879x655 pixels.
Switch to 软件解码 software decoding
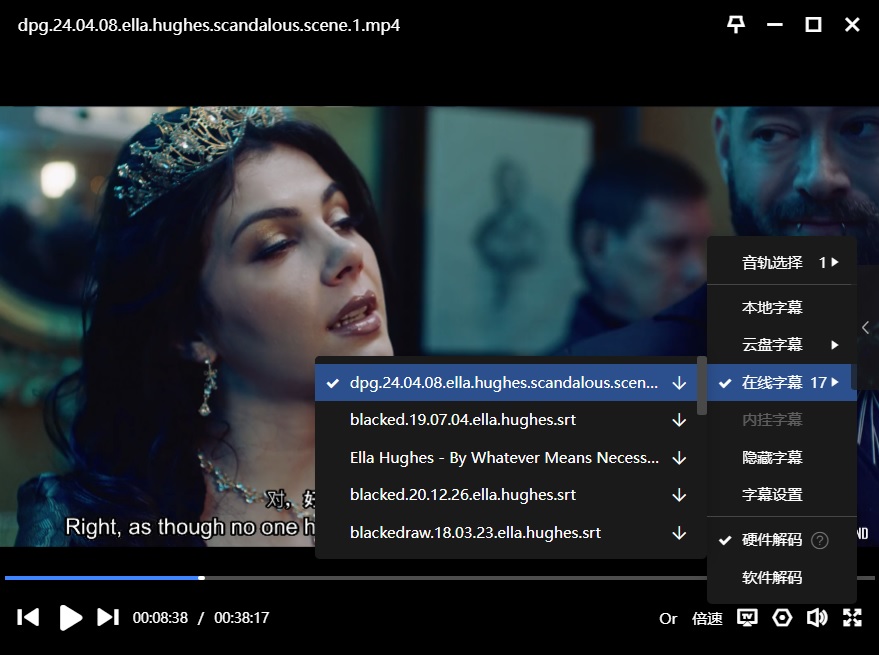772,577
